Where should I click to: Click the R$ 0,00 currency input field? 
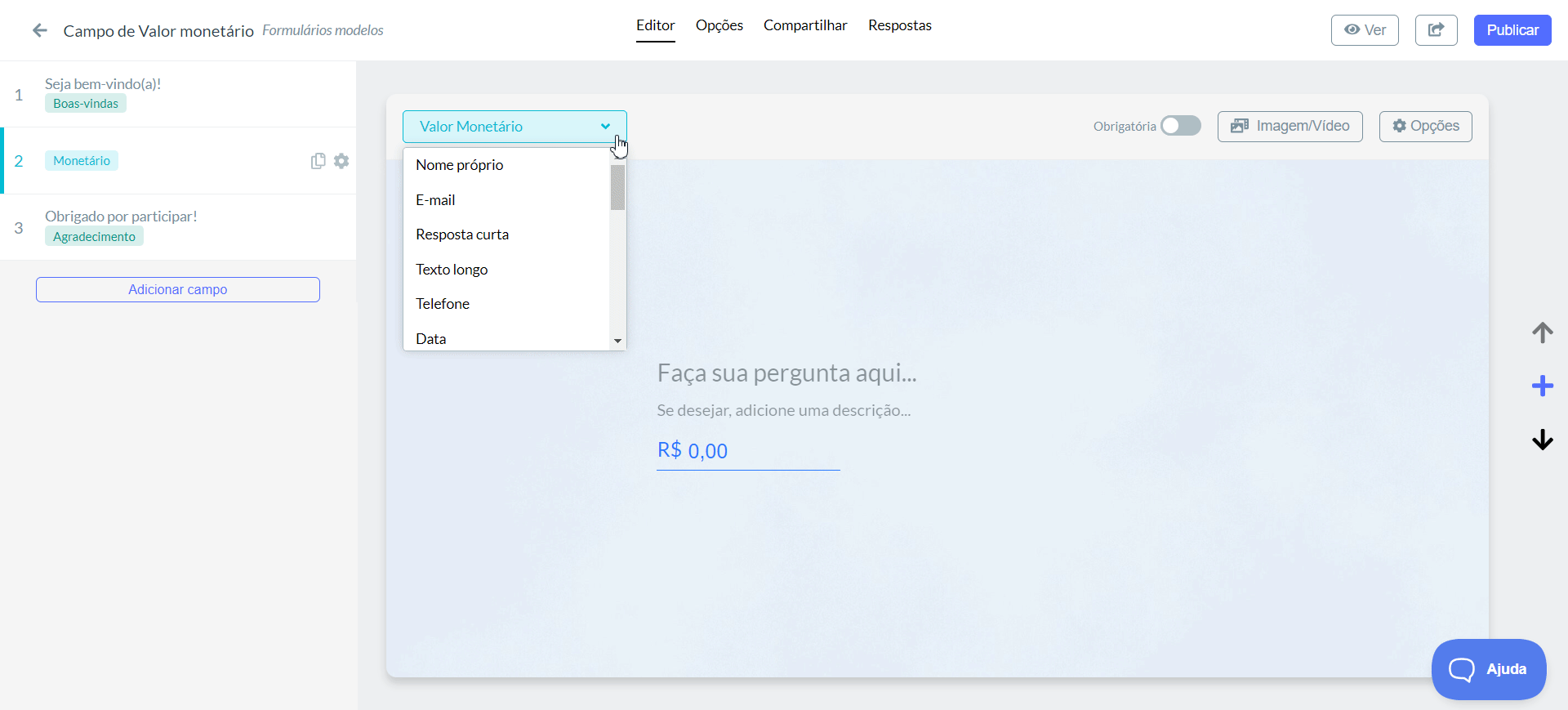[748, 451]
